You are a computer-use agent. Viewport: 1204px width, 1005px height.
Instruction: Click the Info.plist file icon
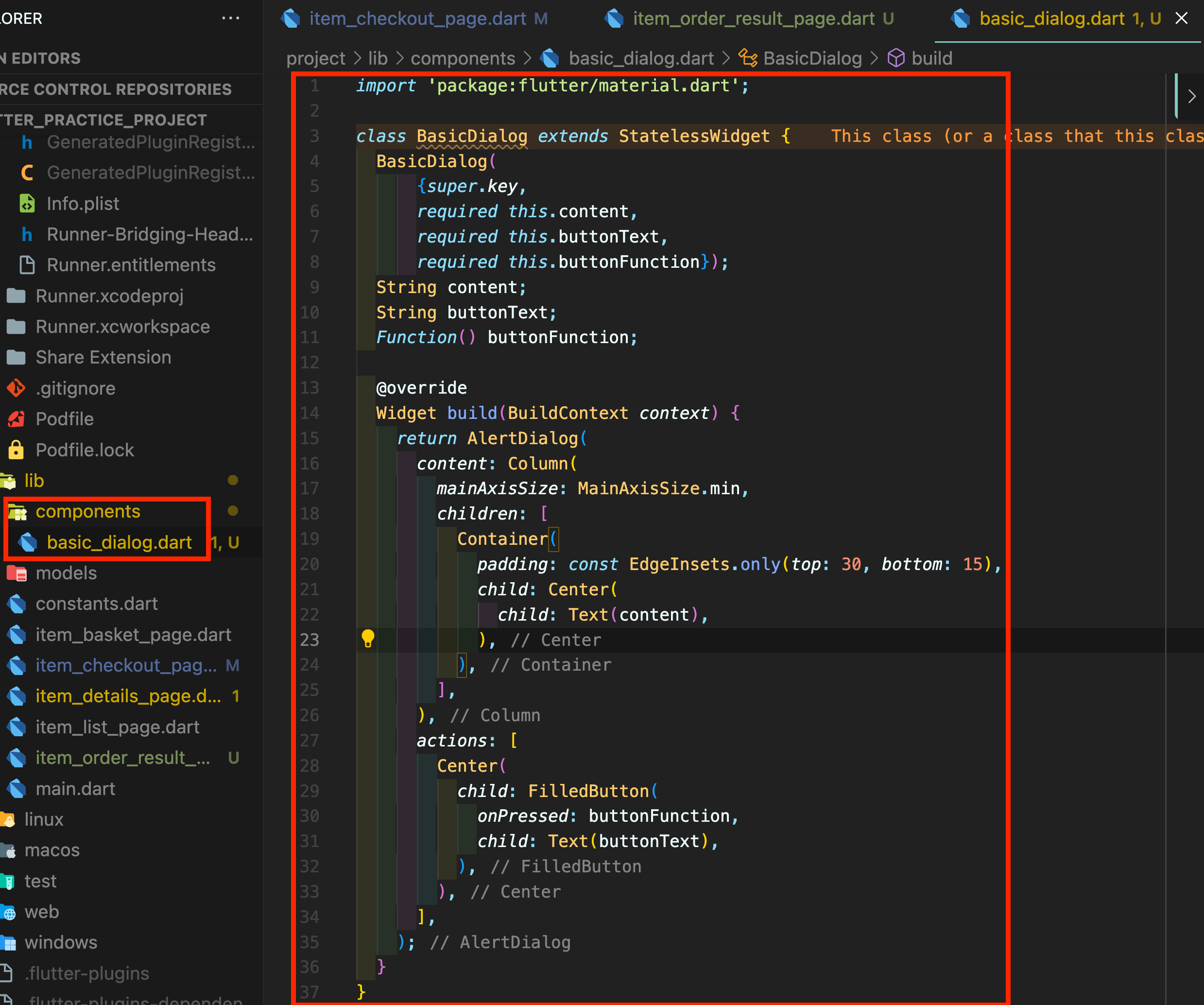click(x=27, y=204)
